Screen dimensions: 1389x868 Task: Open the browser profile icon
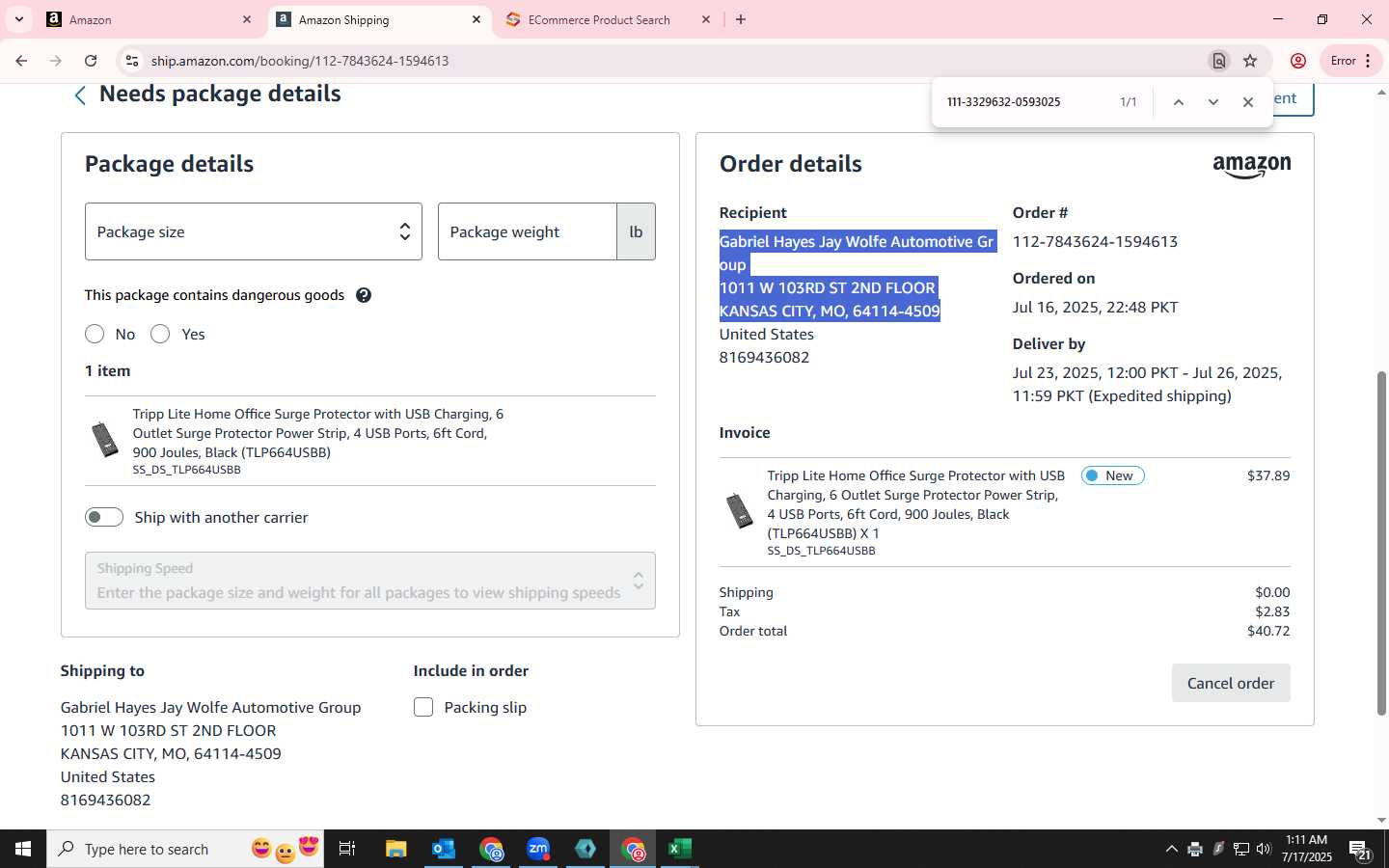tap(1298, 61)
